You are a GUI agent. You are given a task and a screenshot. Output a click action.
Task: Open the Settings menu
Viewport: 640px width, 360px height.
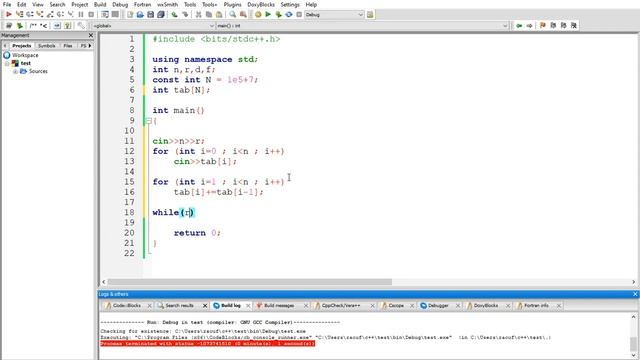coord(290,4)
